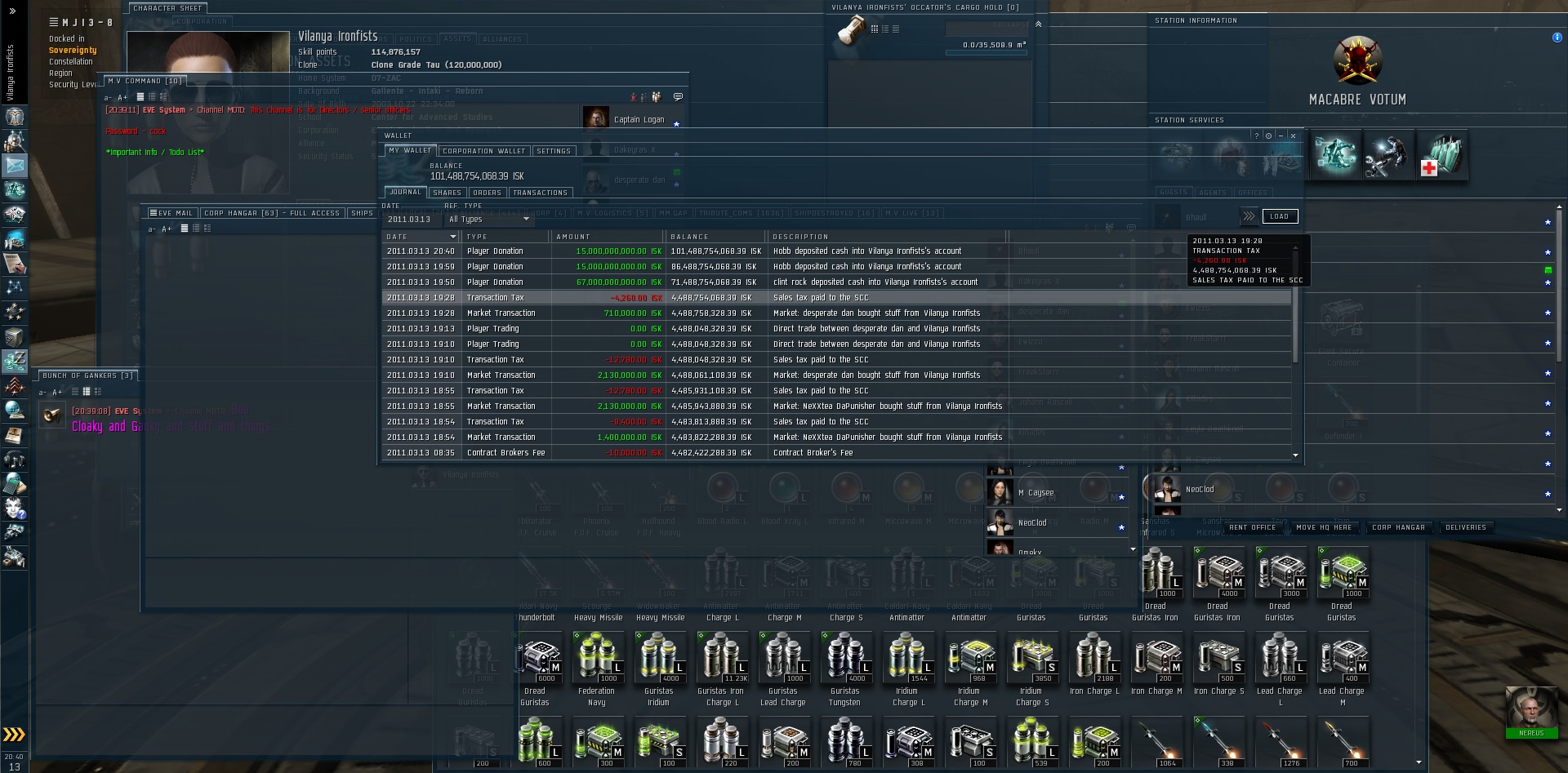
Task: Click the yellow arrows icon above the clock
Action: [x=14, y=735]
